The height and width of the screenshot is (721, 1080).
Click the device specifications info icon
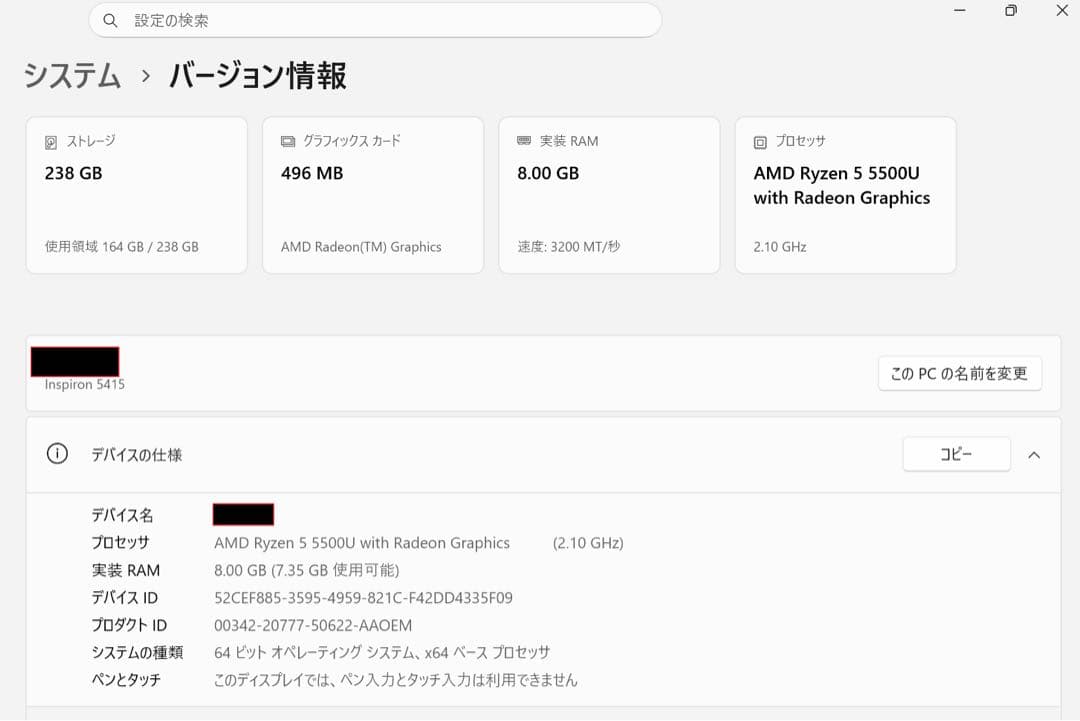(57, 454)
